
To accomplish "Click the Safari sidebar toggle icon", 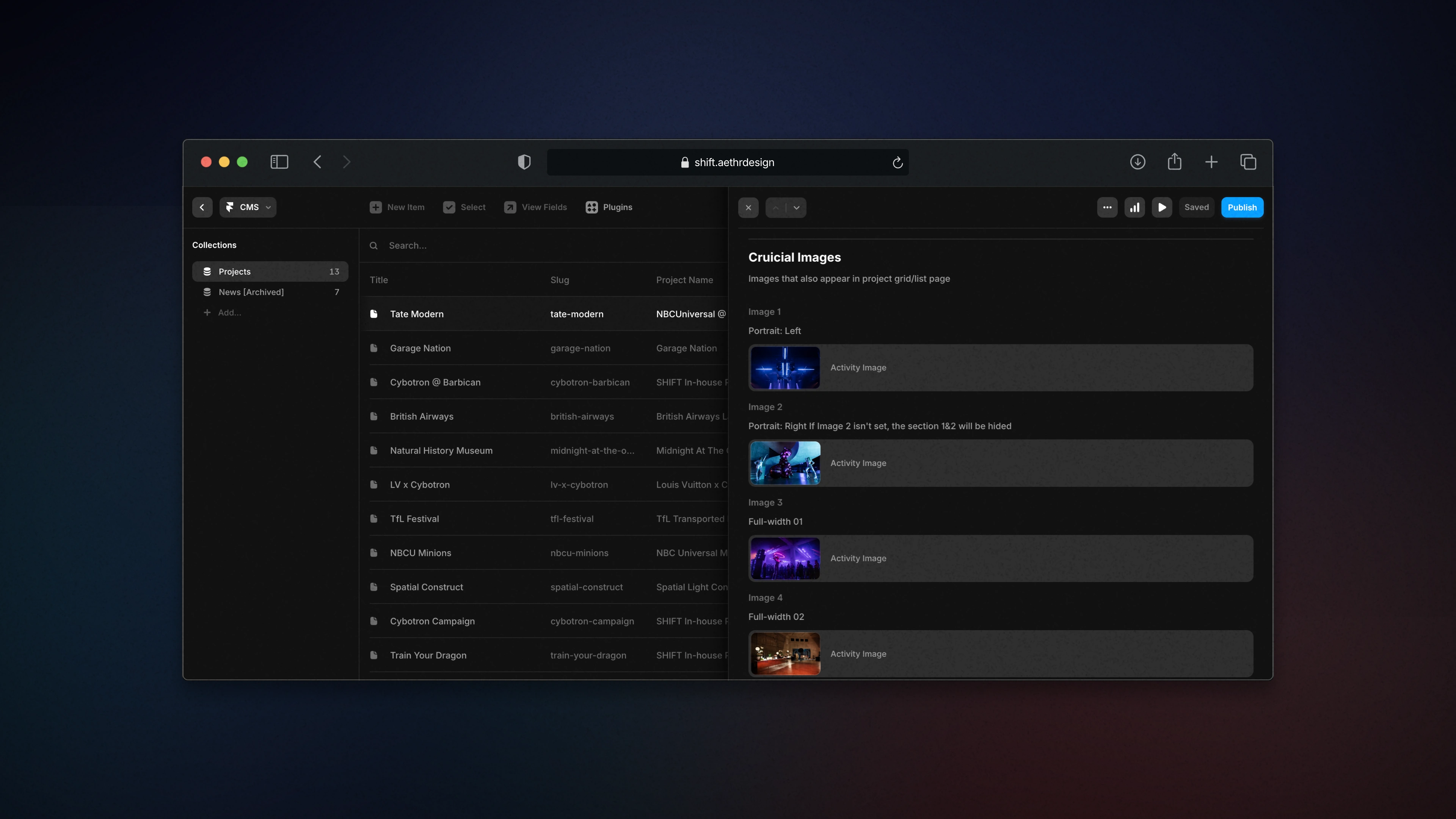I will coord(279,162).
